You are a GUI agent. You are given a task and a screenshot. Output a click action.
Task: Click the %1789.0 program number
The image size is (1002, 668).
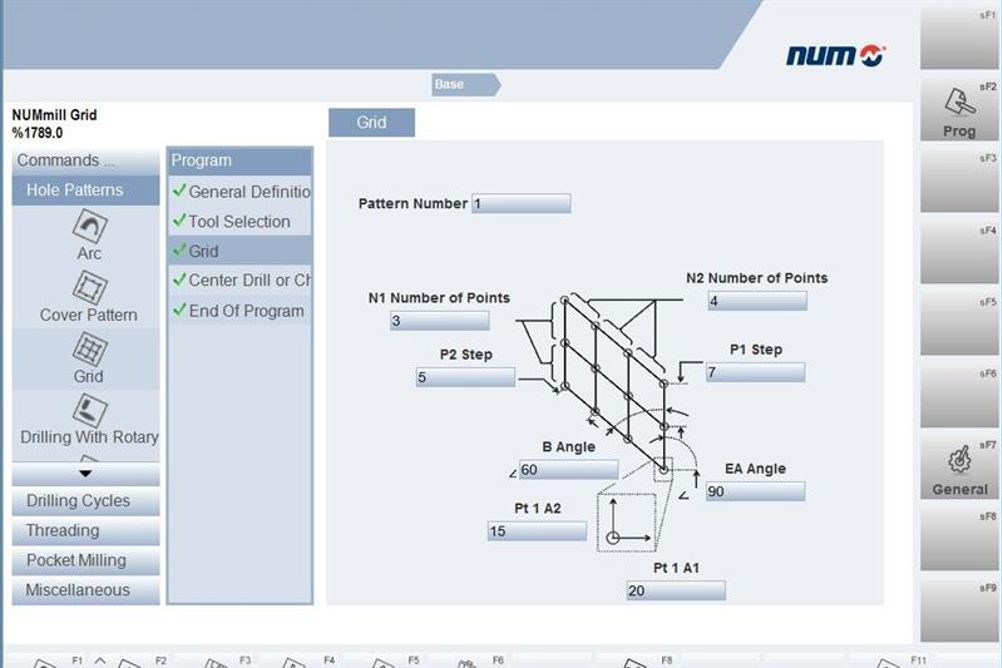pos(37,133)
